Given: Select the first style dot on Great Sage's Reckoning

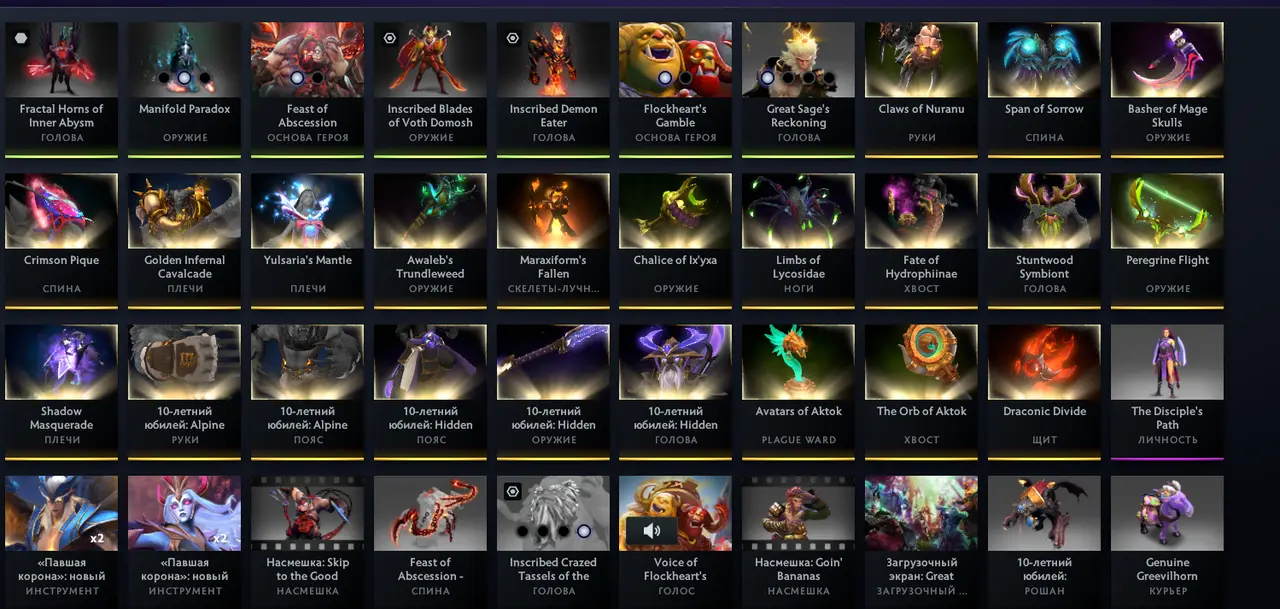Looking at the screenshot, I should pyautogui.click(x=767, y=77).
